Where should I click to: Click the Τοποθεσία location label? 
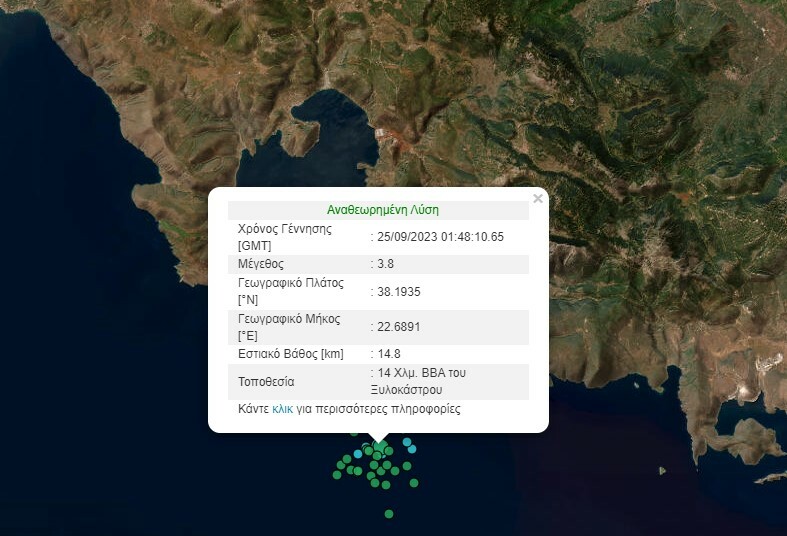click(x=266, y=382)
